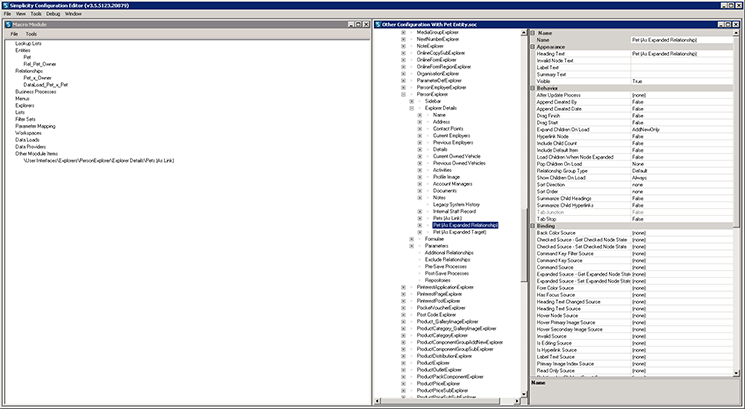
Task: Expand the Formulae node
Action: coord(411,239)
